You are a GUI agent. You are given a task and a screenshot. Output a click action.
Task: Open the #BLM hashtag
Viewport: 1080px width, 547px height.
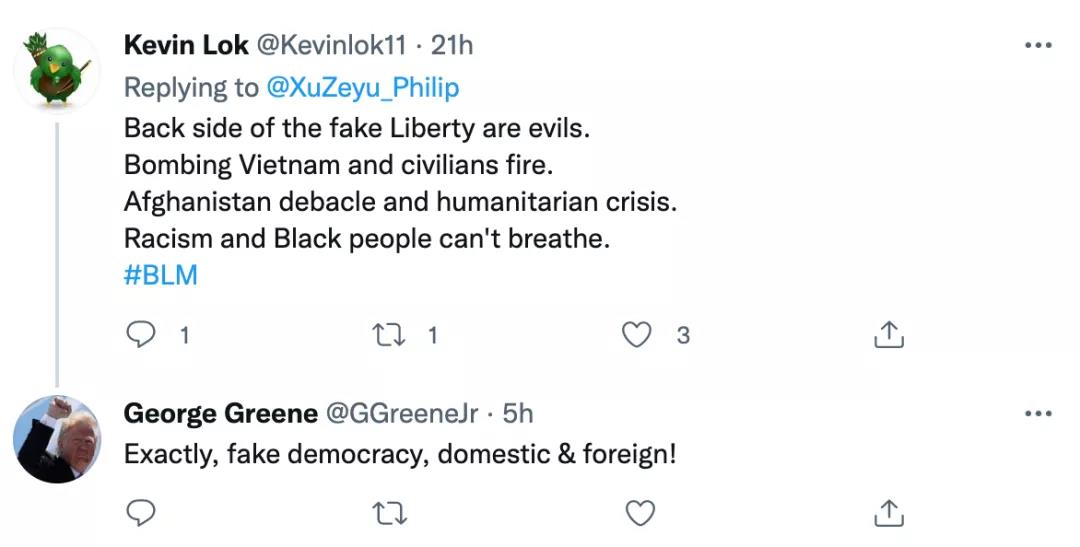click(160, 275)
